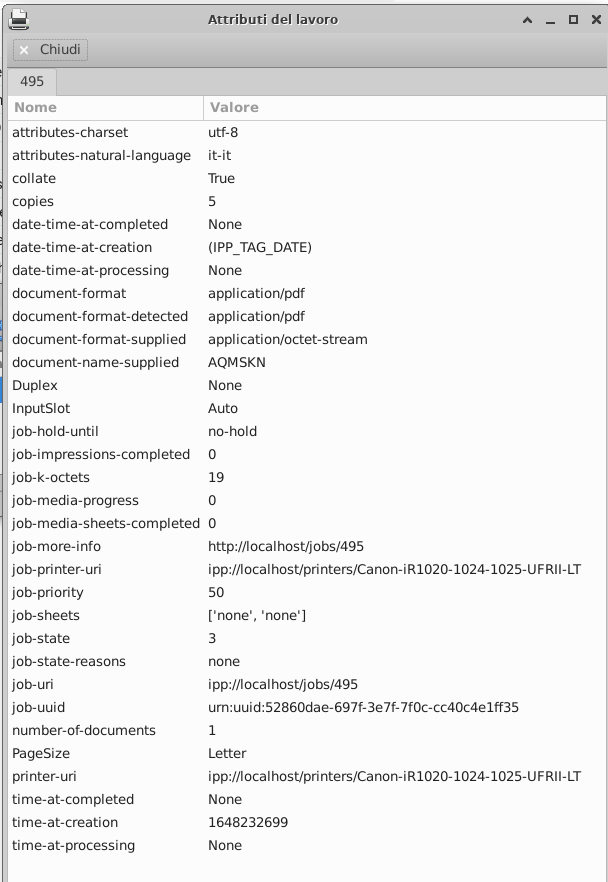The width and height of the screenshot is (608, 882).
Task: Click the minimize icon of the attributes window
Action: [551, 19]
